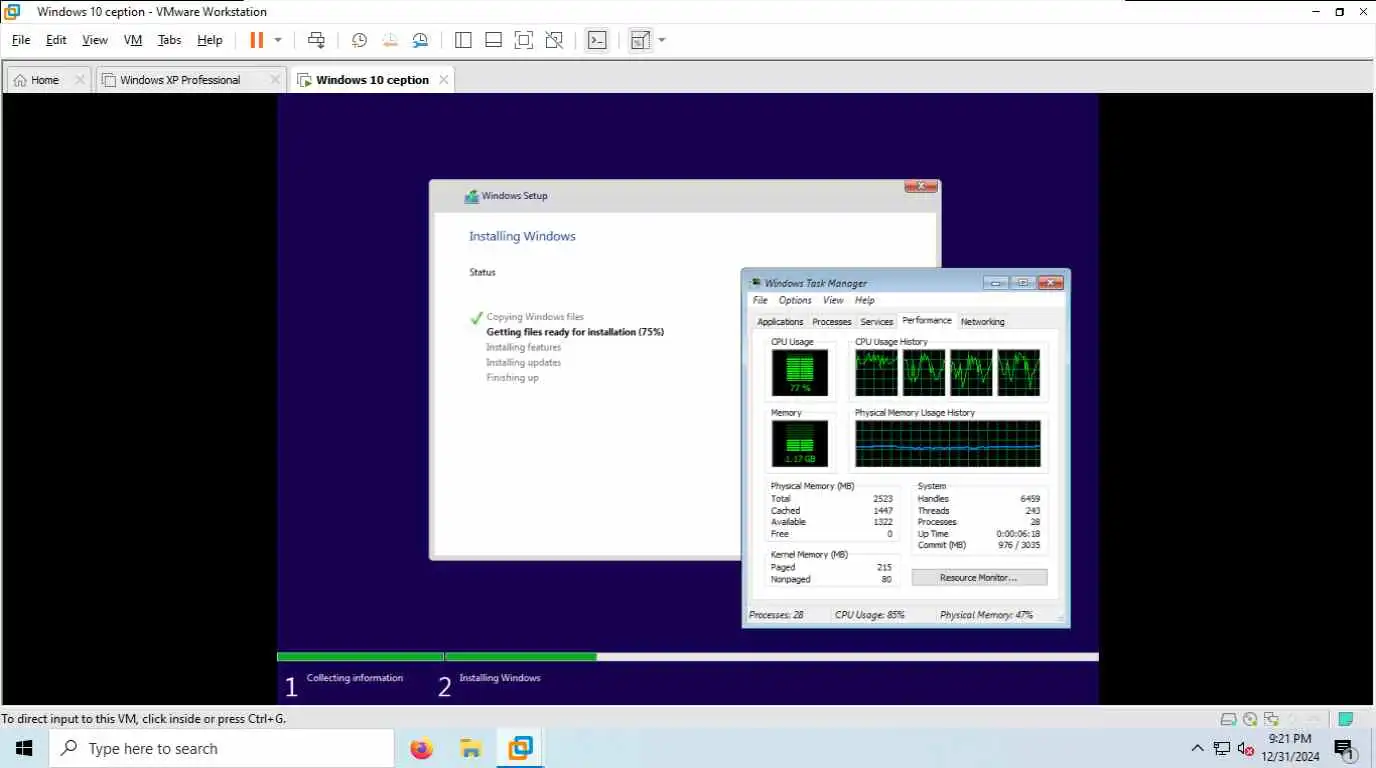Open File Explorer from the taskbar
Viewport: 1376px width, 768px height.
tap(471, 748)
